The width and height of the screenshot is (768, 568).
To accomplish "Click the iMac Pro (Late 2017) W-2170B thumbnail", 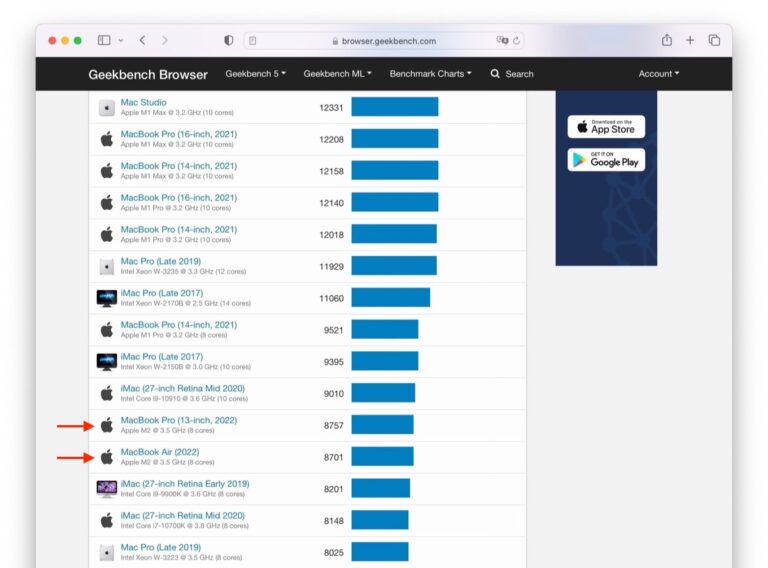I will (x=107, y=298).
